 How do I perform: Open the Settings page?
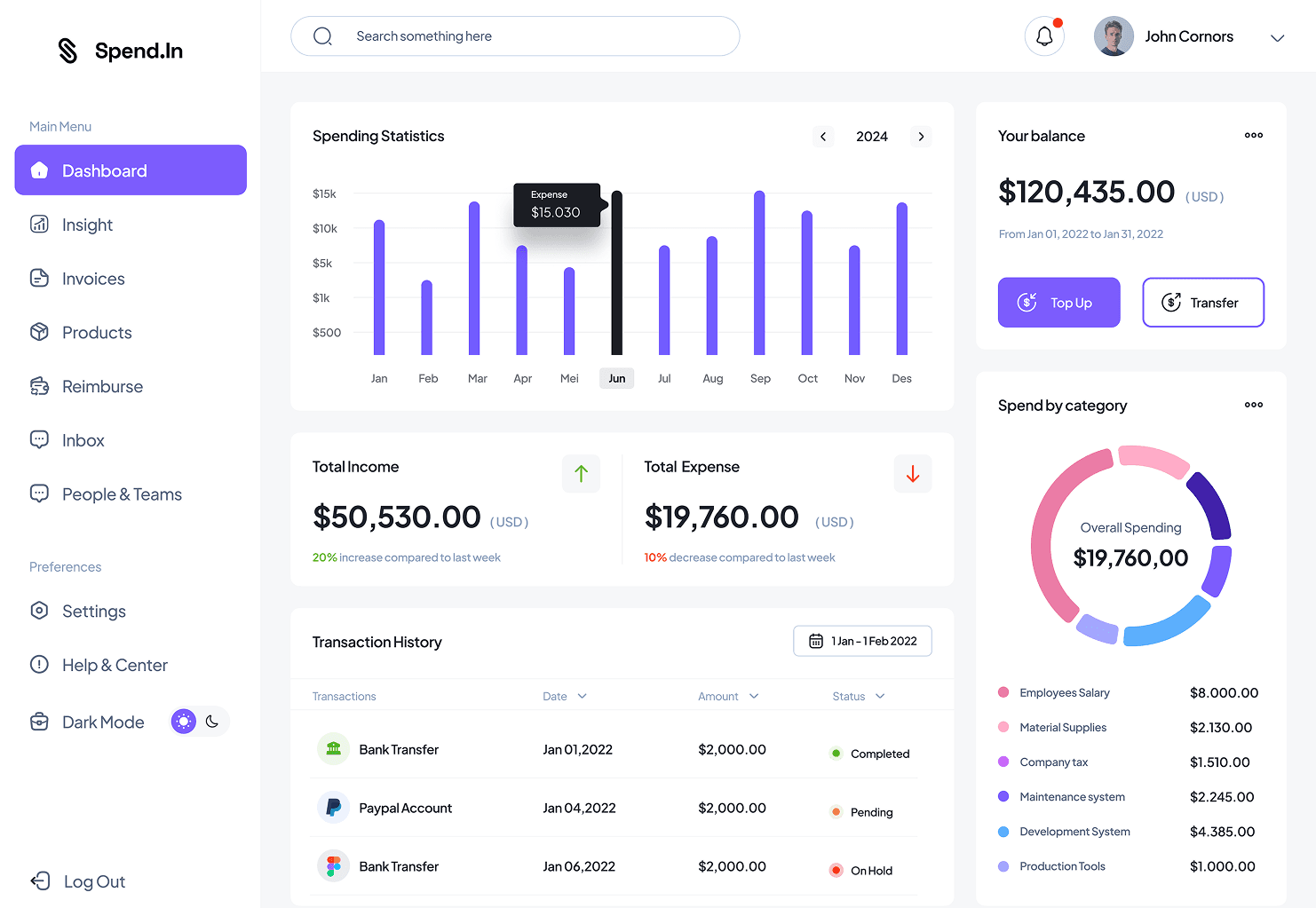[x=93, y=611]
